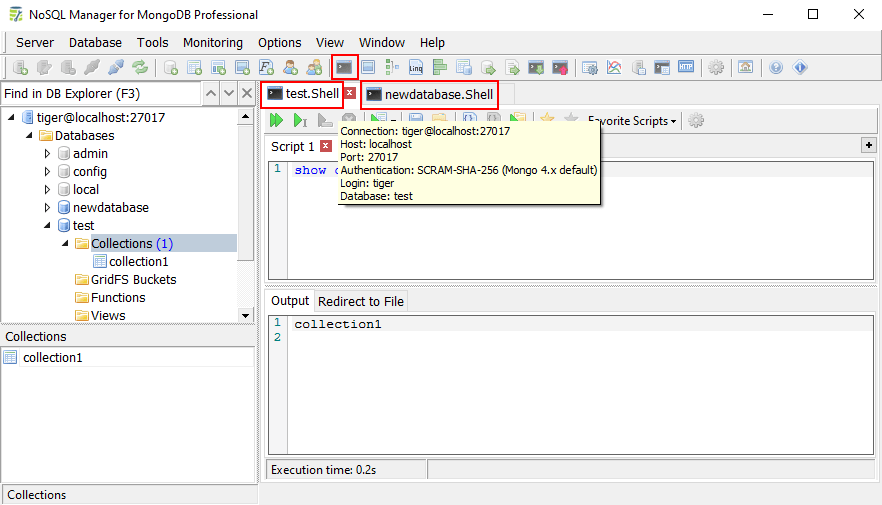Click the help question mark icon
Image resolution: width=882 pixels, height=505 pixels.
click(x=776, y=67)
